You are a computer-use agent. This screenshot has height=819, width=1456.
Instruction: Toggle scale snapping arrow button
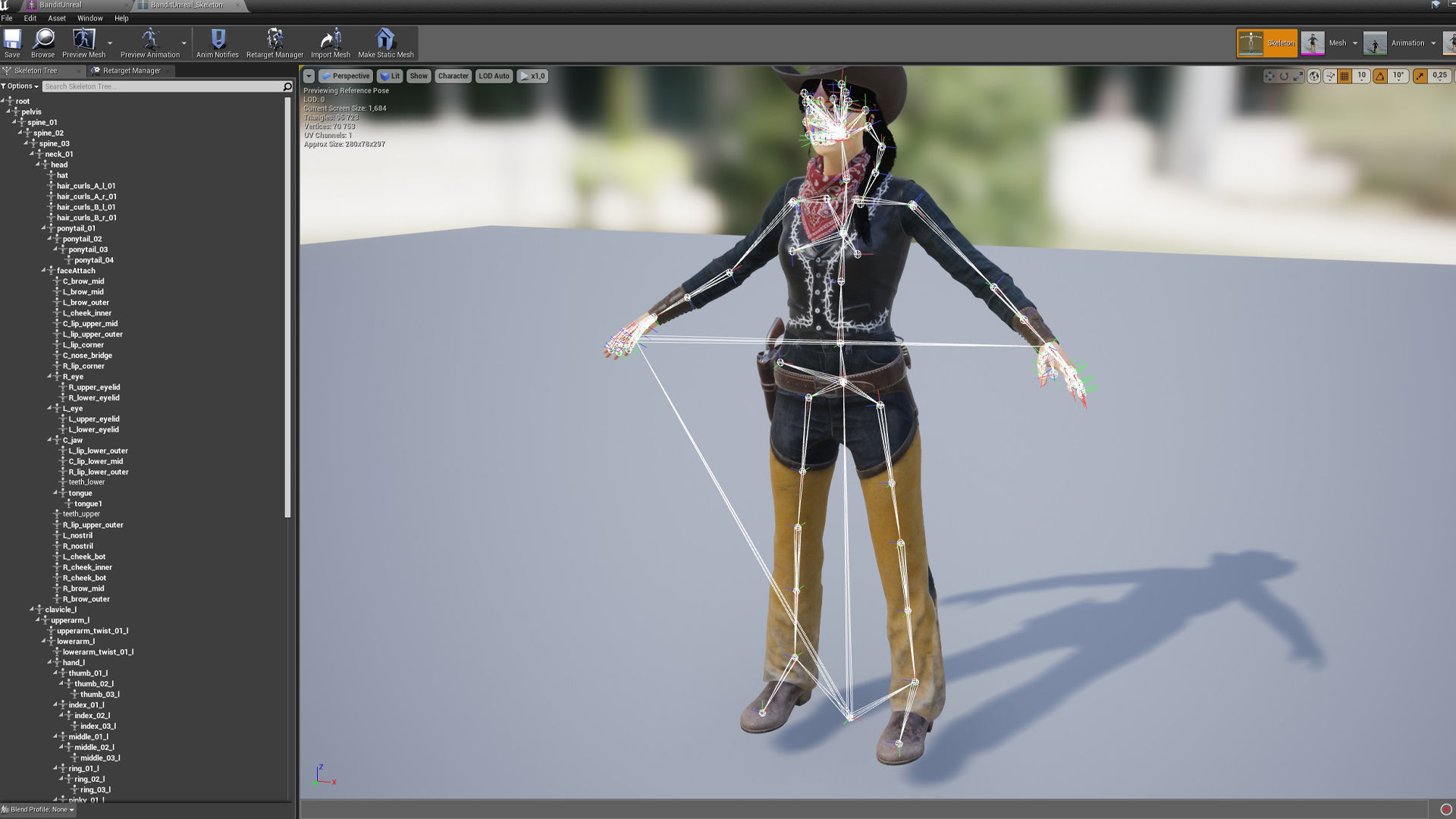point(1420,76)
